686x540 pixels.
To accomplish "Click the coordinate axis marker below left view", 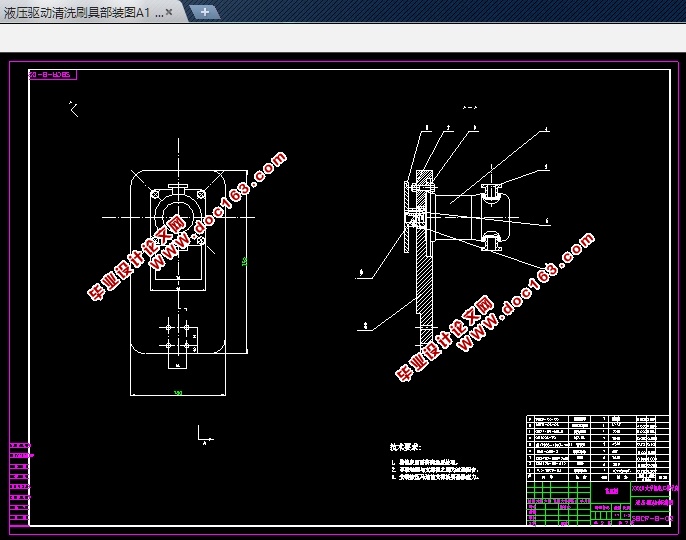I will pos(205,435).
